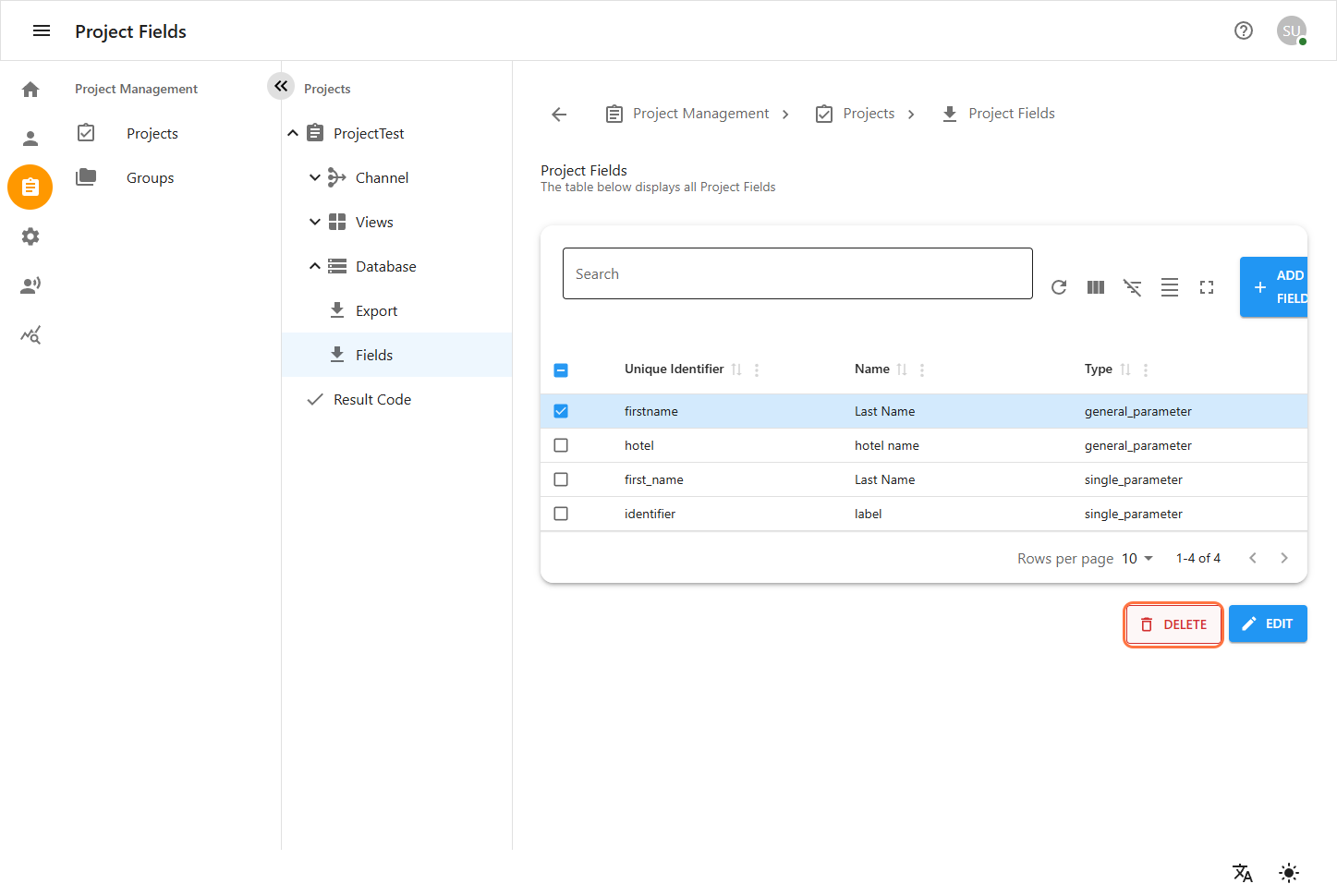The width and height of the screenshot is (1337, 896).
Task: Uncheck the firstname row checkbox
Action: pos(561,410)
